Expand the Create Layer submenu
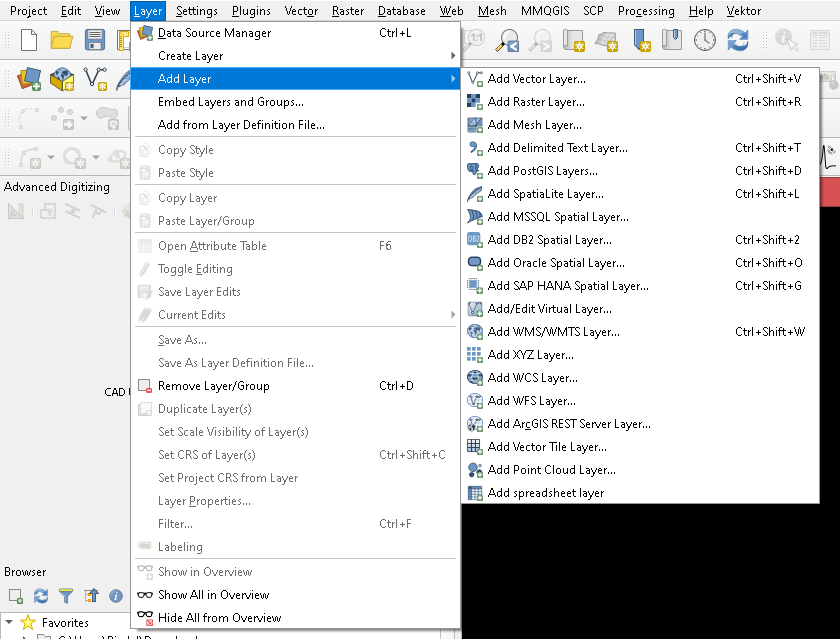The height and width of the screenshot is (639, 840). [295, 56]
